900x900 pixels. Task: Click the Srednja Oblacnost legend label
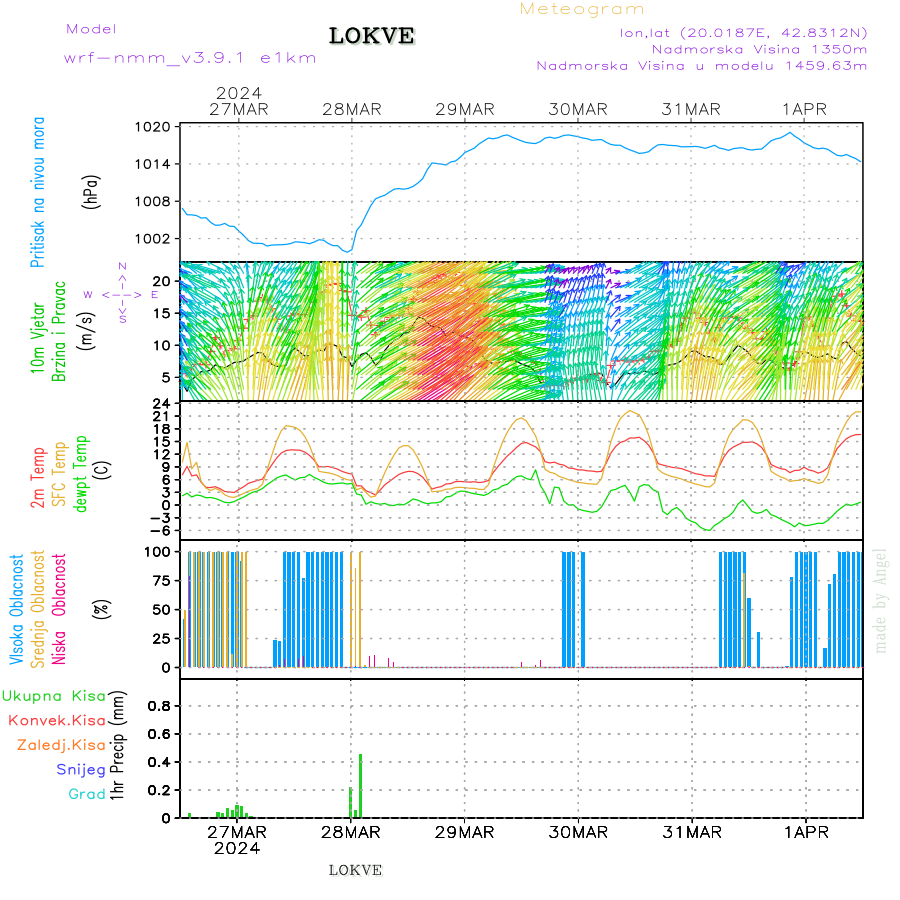pyautogui.click(x=38, y=610)
